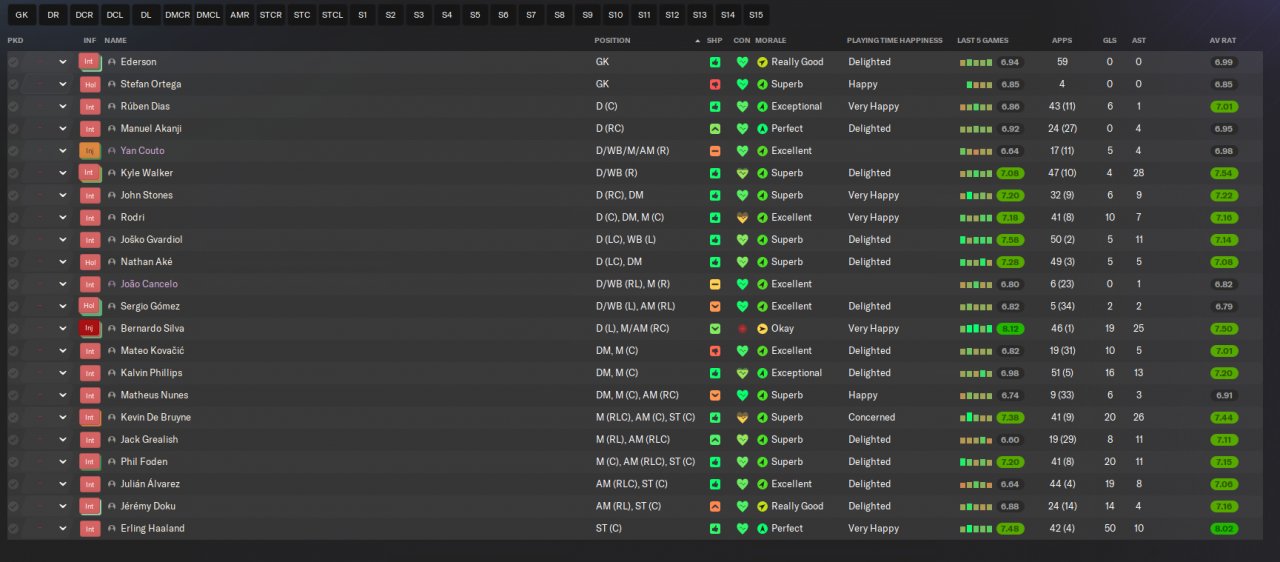Click Jérémy Doku's orange sharpness icon
This screenshot has height=562, width=1280.
click(715, 506)
